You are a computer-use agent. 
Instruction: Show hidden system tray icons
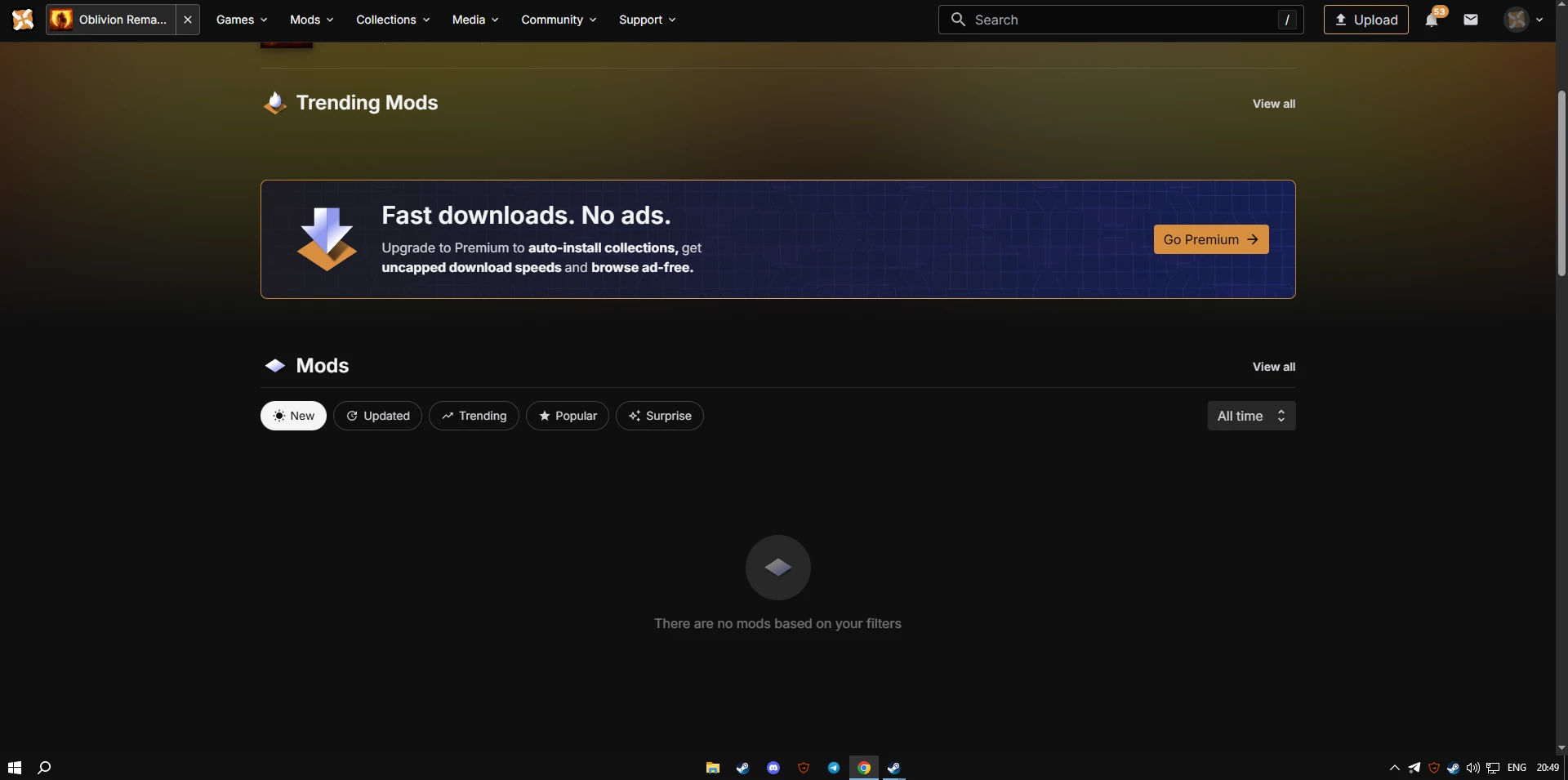[1394, 768]
